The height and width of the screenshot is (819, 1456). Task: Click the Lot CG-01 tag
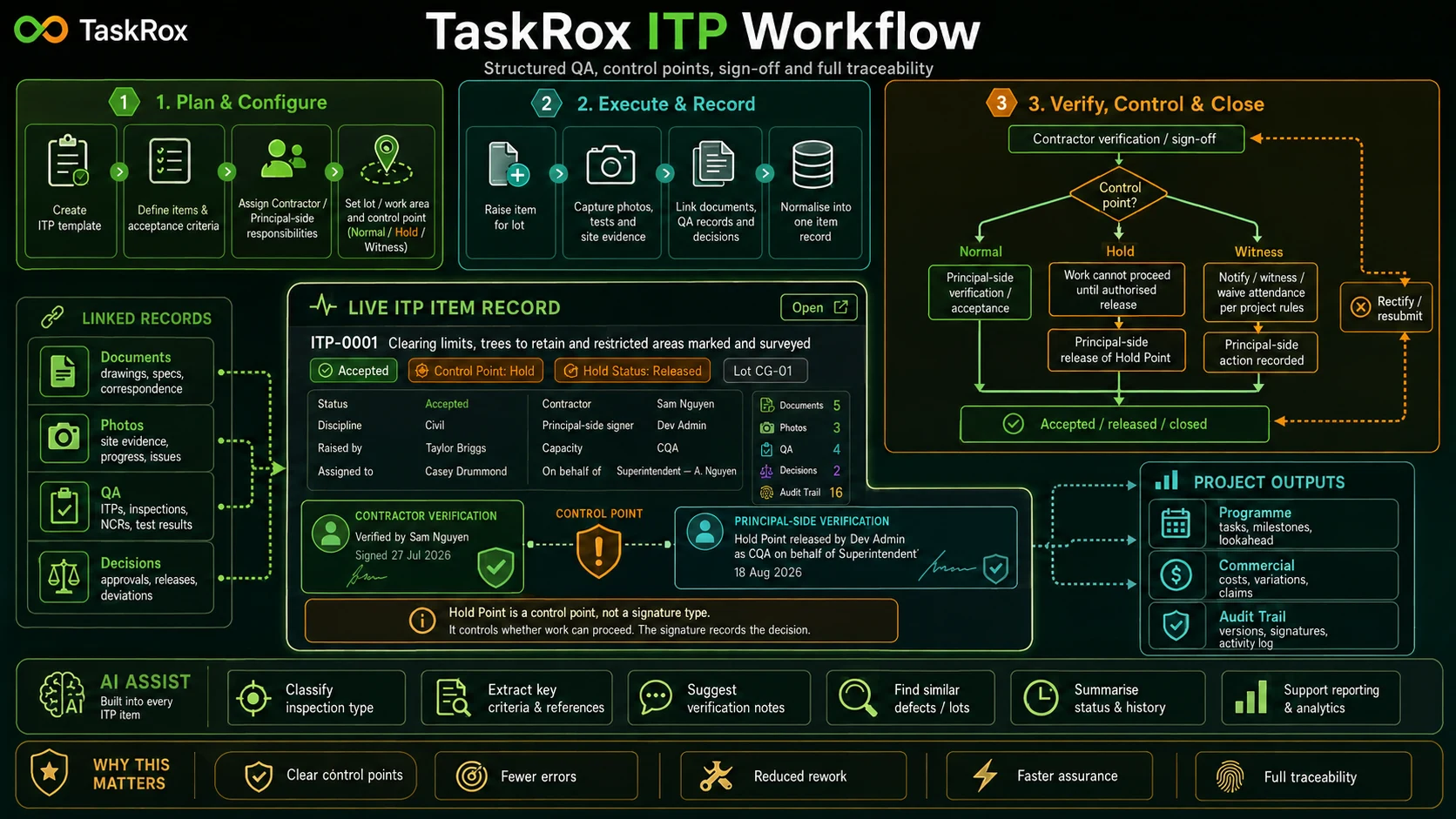(765, 371)
